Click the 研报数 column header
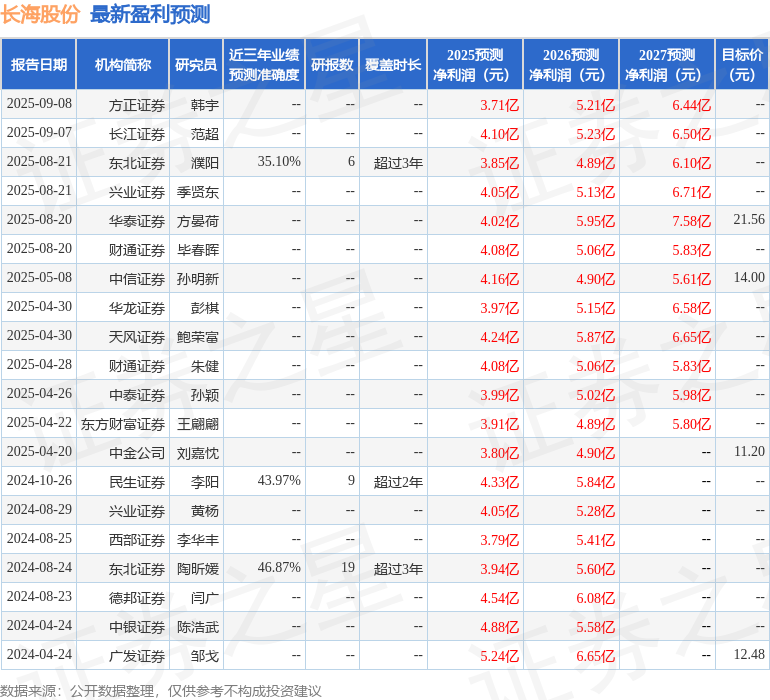 [x=332, y=64]
